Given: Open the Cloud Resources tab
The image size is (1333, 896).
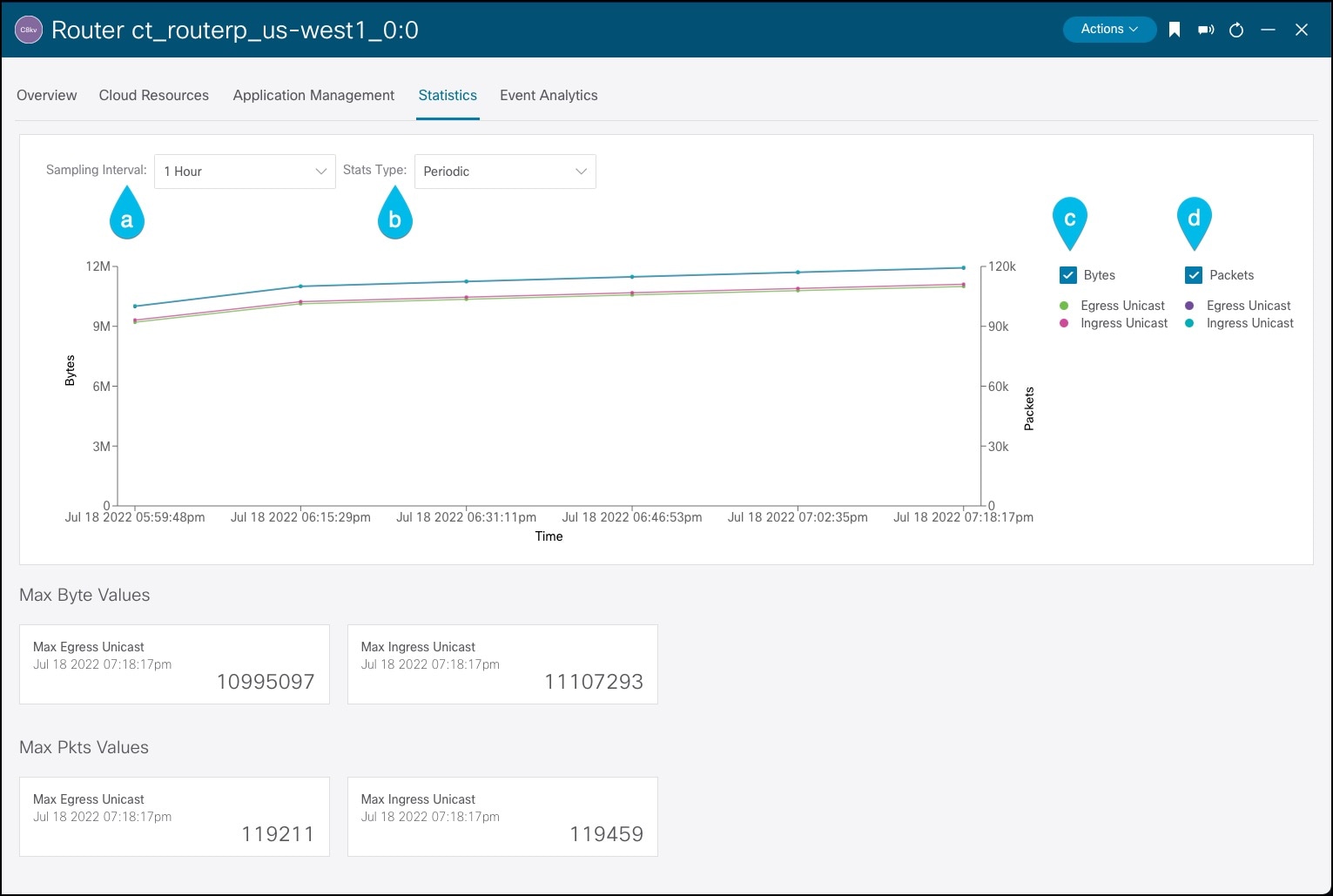Looking at the screenshot, I should tap(153, 95).
